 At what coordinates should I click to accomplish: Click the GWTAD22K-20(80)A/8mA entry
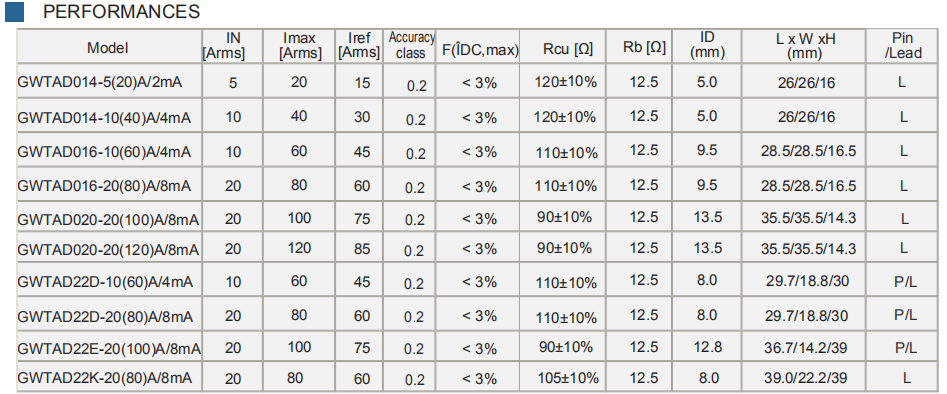coord(105,378)
